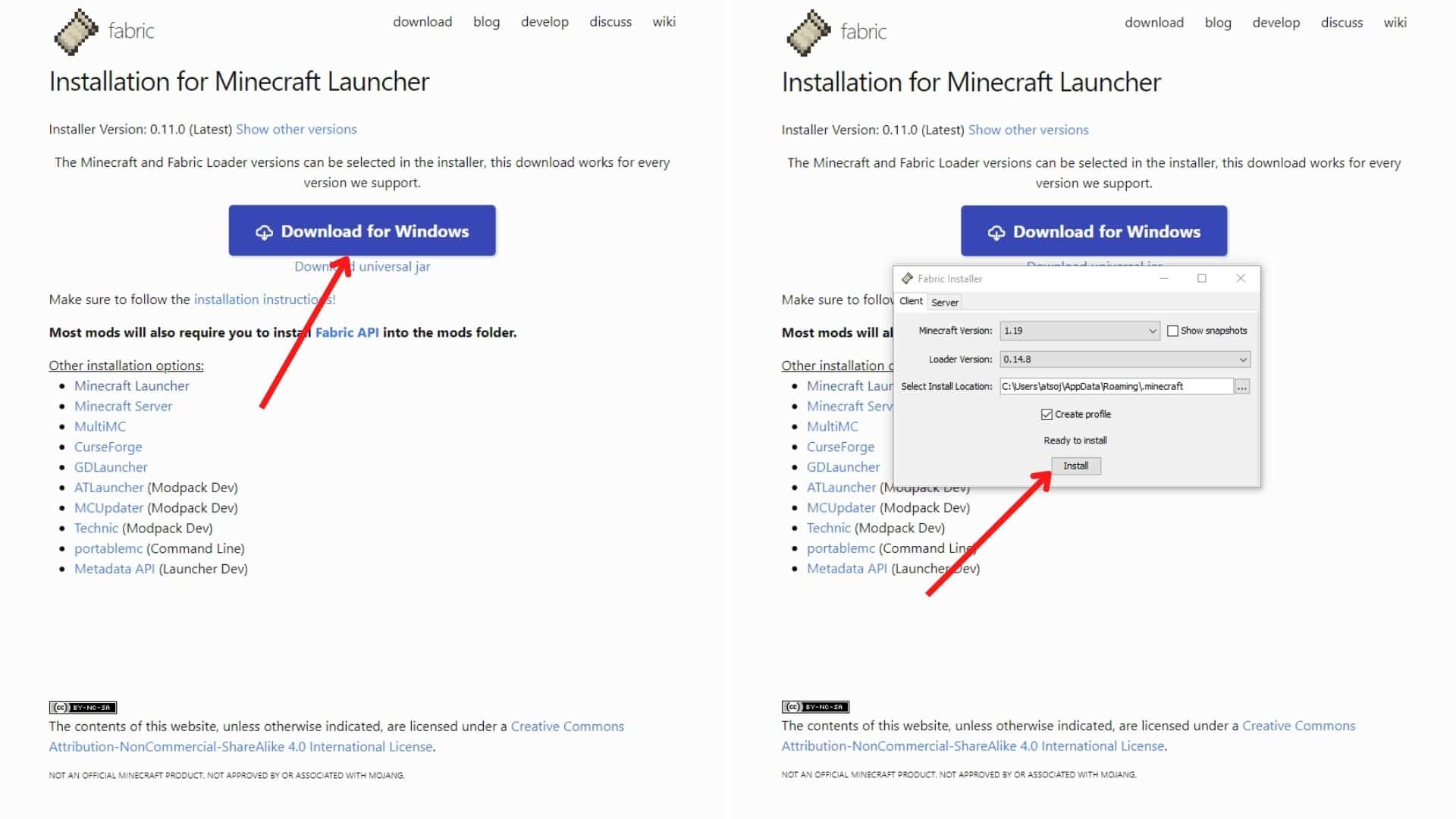1456x819 pixels.
Task: Open CurseForge link on left page
Action: click(108, 447)
